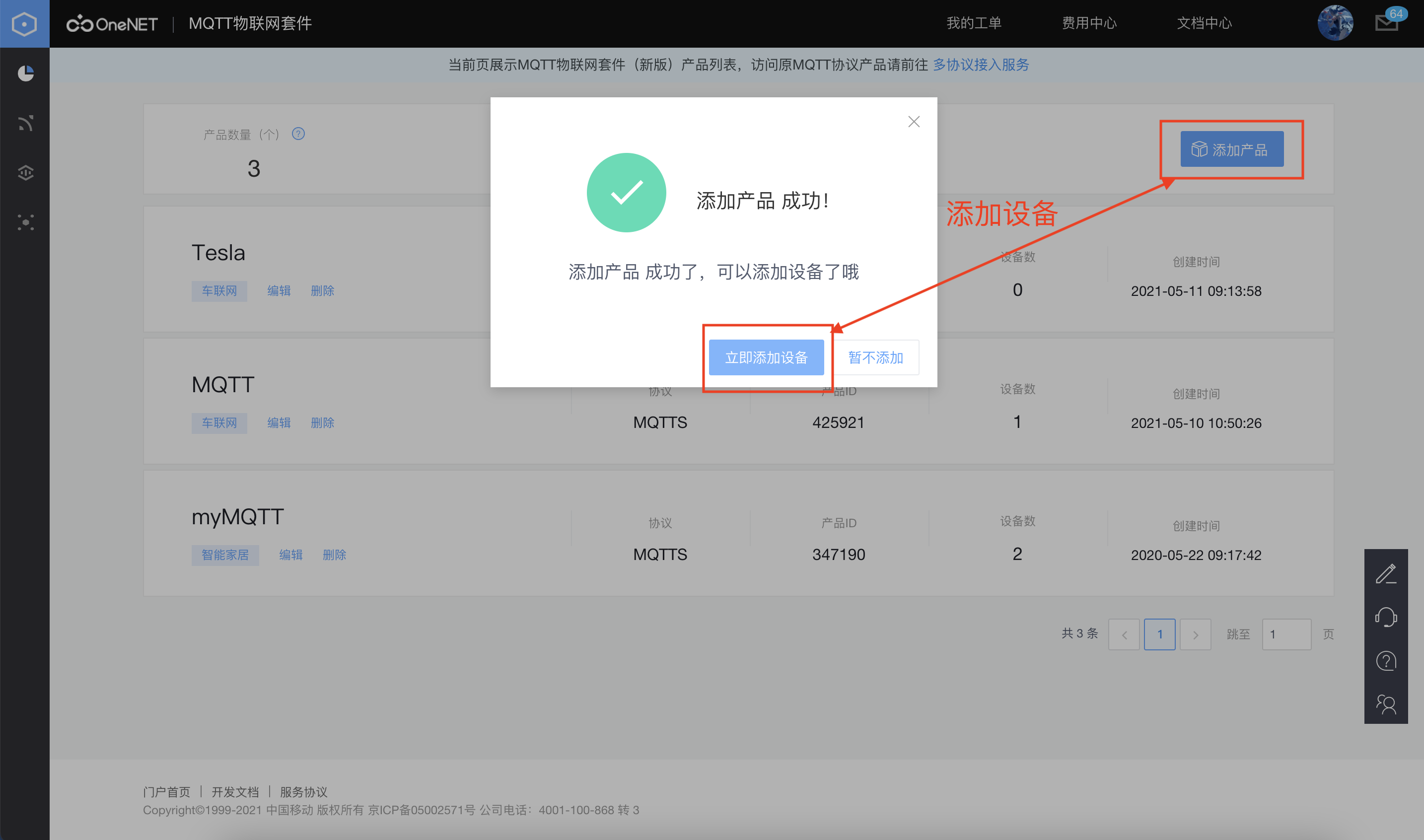Select the data stream signal icon in sidebar
The width and height of the screenshot is (1424, 840).
pos(25,123)
